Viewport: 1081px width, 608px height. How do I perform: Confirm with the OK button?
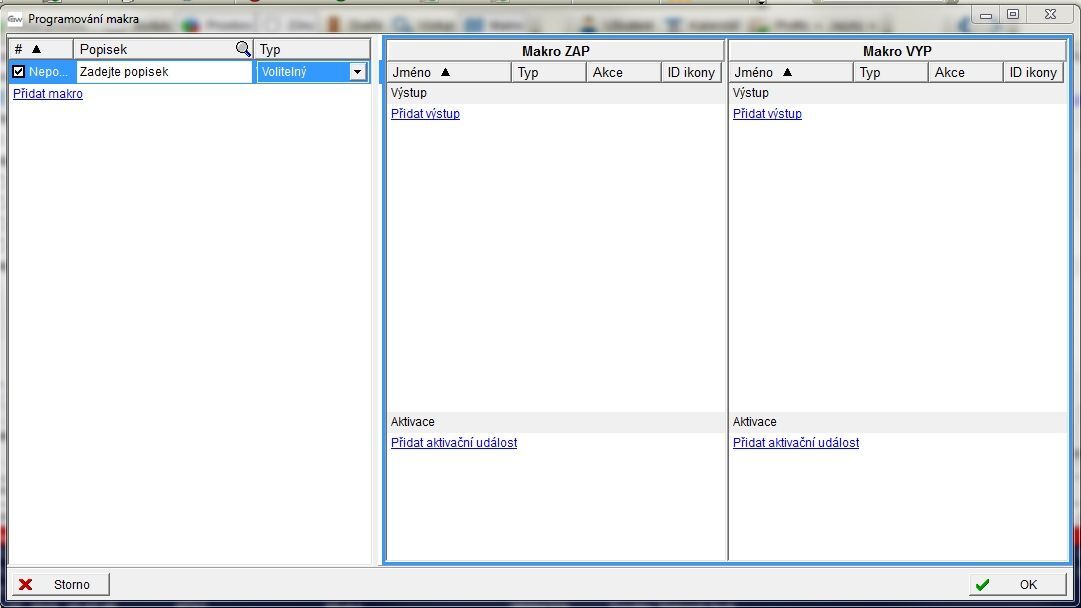click(x=1018, y=585)
